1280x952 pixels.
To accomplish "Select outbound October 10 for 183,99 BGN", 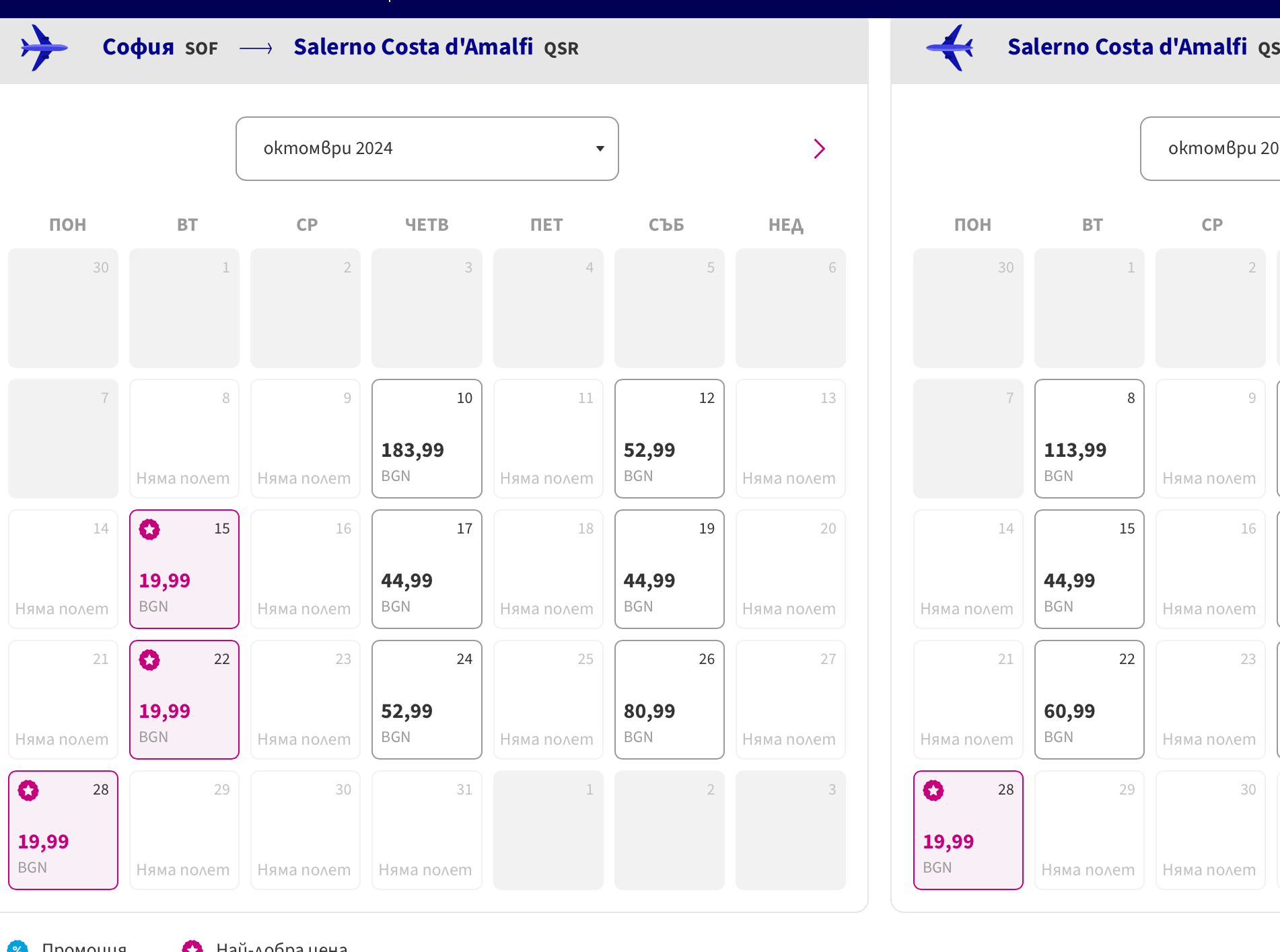I will point(427,439).
